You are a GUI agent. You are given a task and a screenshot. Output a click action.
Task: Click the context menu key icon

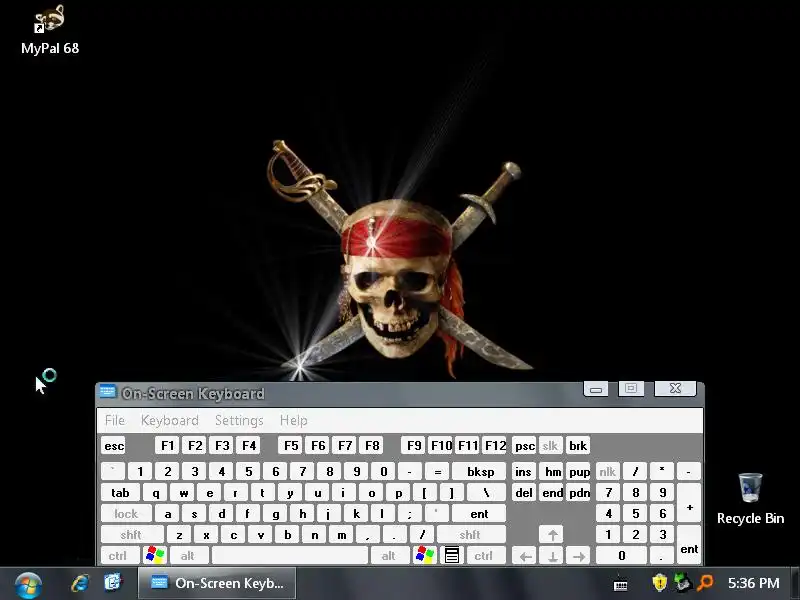[452, 555]
